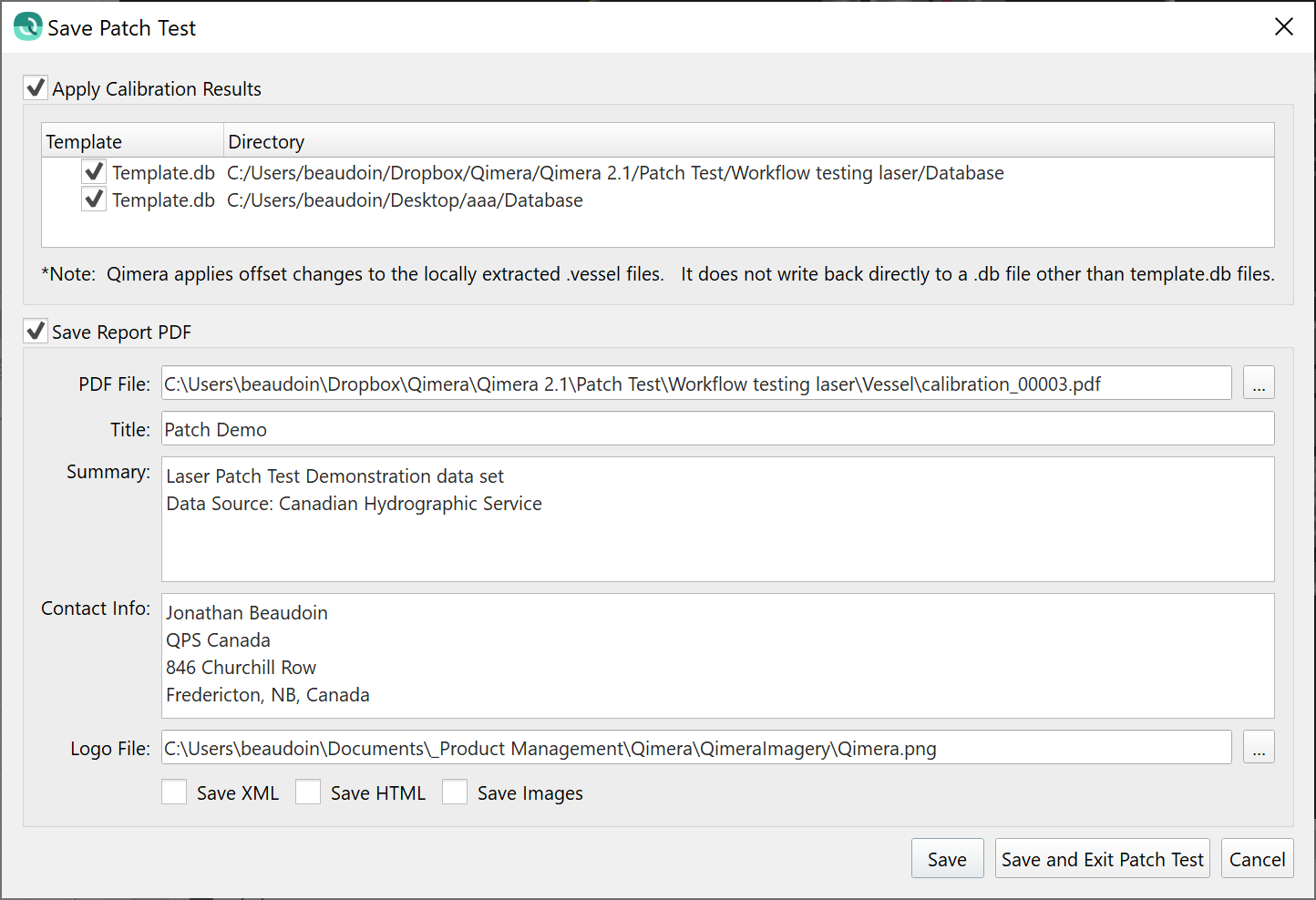This screenshot has height=900, width=1316.
Task: Toggle the Workflow testing laser Template.db checkbox
Action: tap(94, 171)
